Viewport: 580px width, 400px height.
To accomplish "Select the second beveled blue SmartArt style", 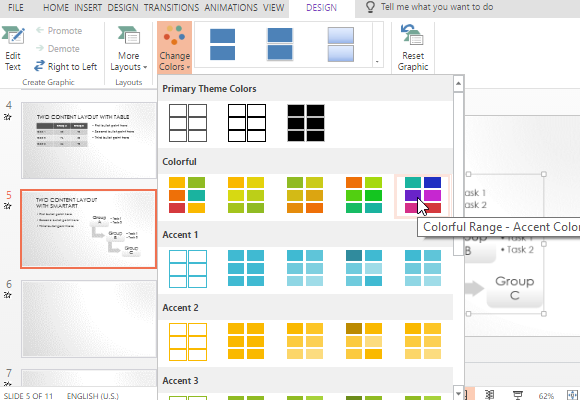I will (280, 44).
